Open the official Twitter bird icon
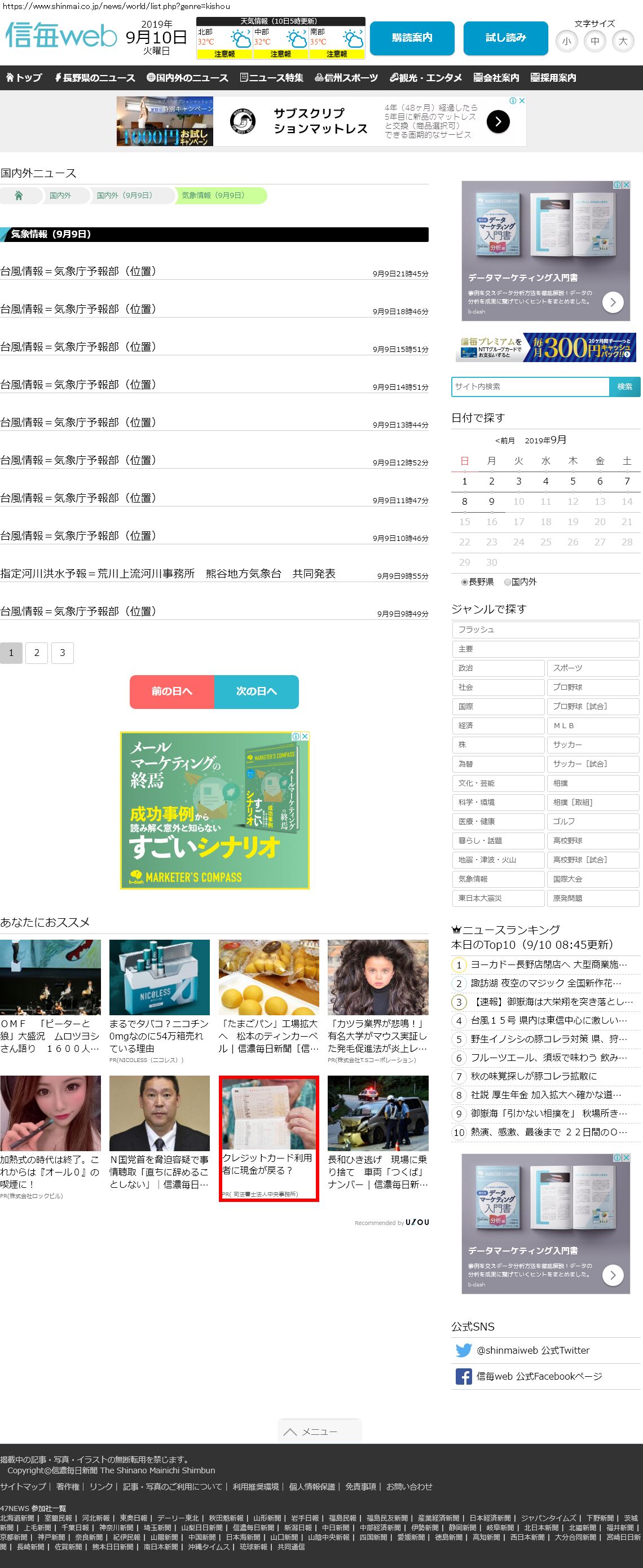Image resolution: width=643 pixels, height=1568 pixels. (464, 1350)
